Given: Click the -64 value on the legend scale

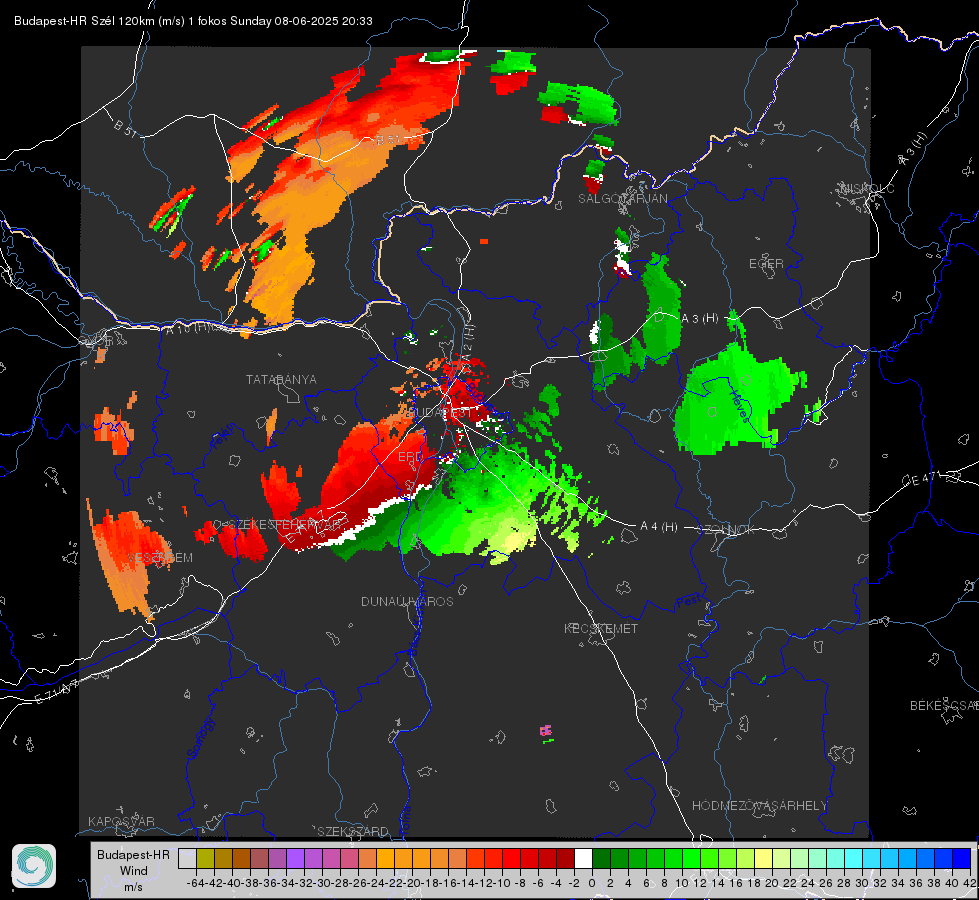Looking at the screenshot, I should 195,883.
